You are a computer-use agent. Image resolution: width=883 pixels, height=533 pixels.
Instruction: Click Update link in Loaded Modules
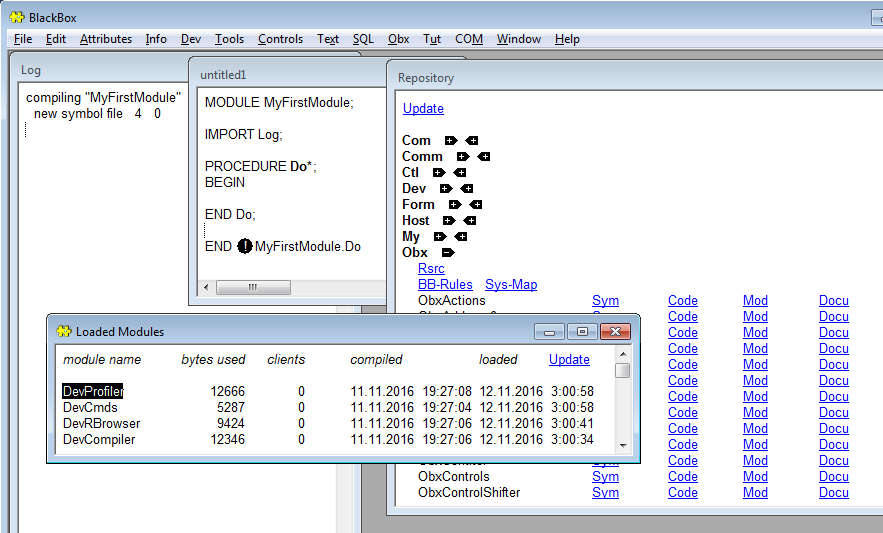pos(569,360)
